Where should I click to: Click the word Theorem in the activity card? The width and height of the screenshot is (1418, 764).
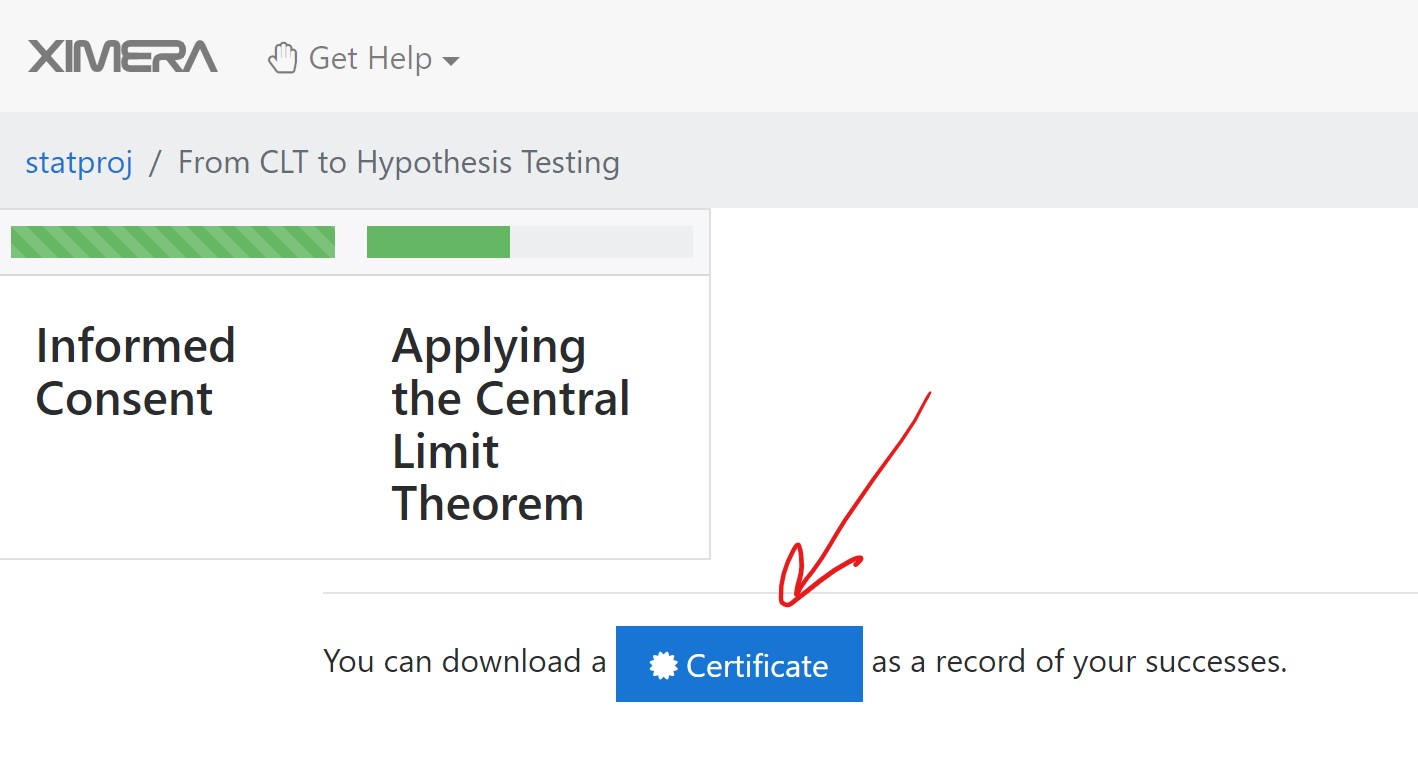(x=487, y=503)
